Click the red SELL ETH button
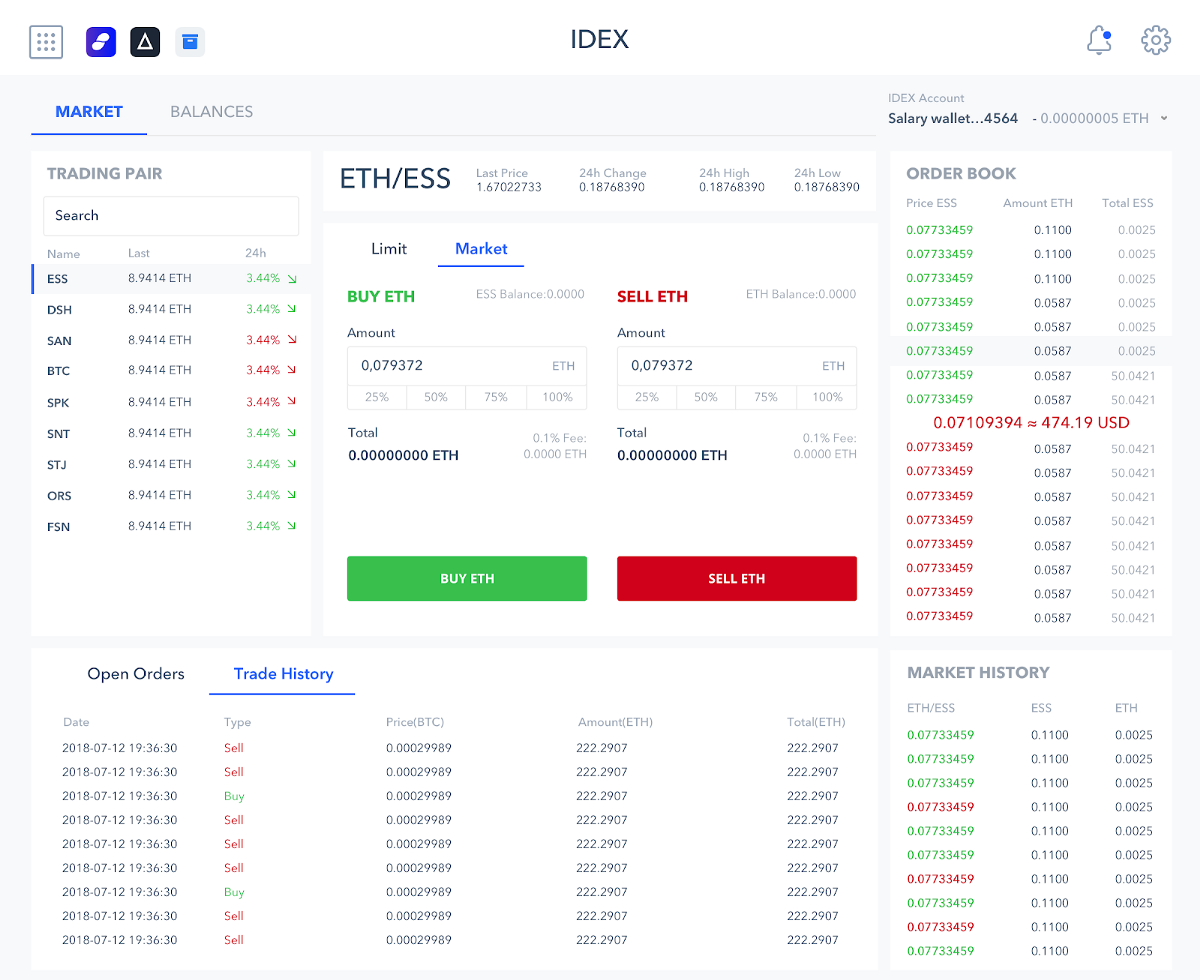 pos(737,579)
